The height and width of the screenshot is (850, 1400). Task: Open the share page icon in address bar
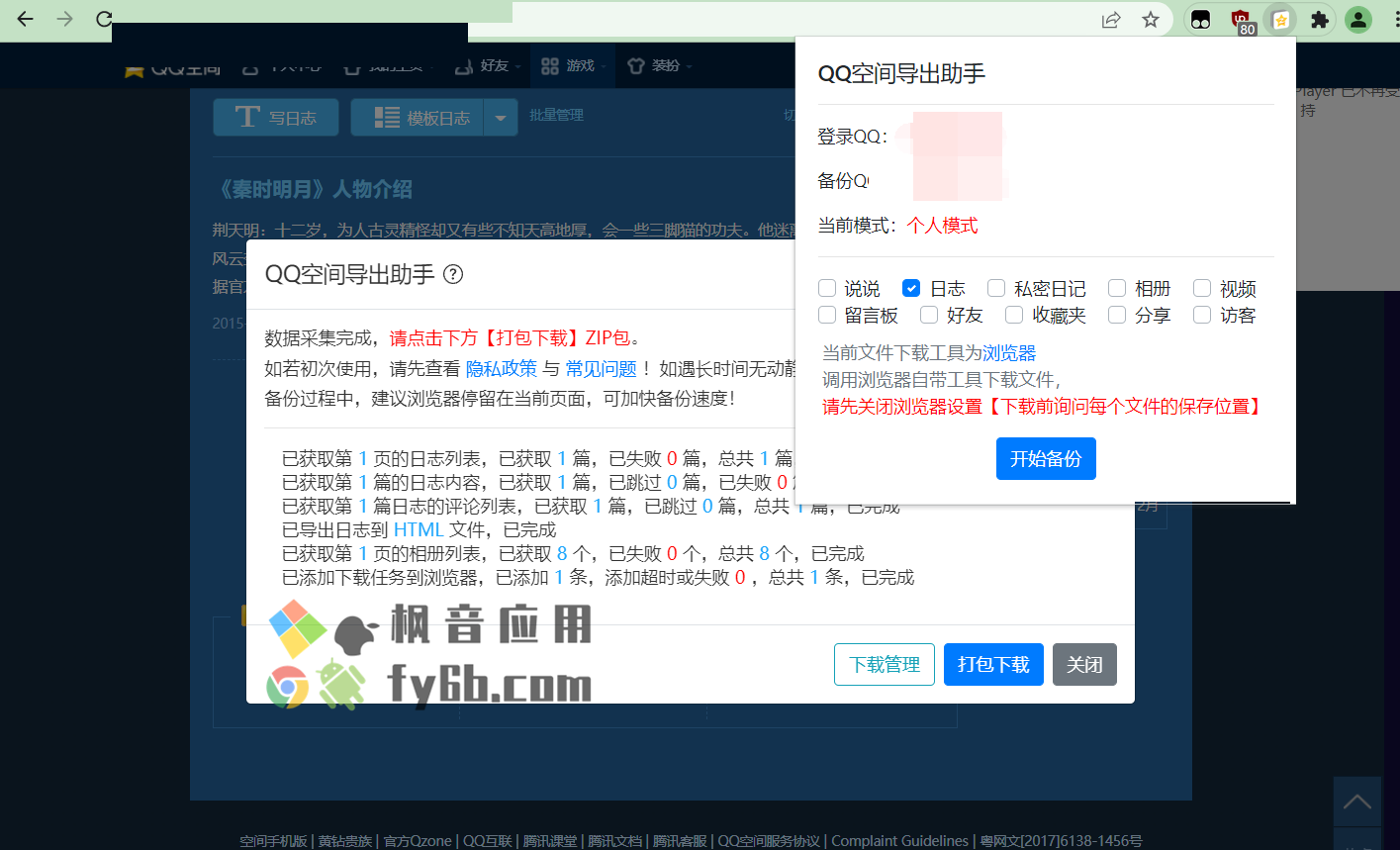click(1111, 20)
